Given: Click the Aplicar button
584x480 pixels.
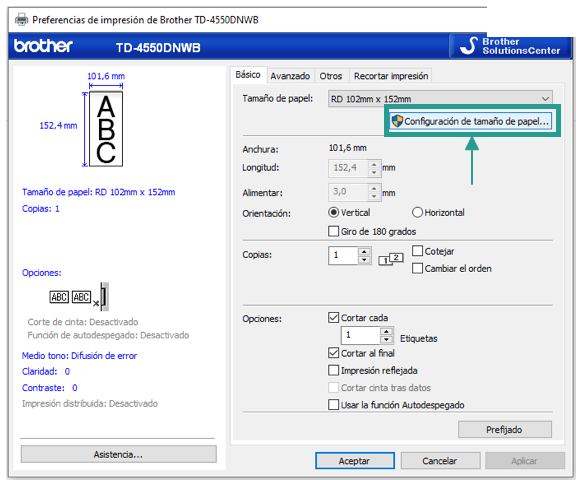Looking at the screenshot, I should [x=524, y=461].
